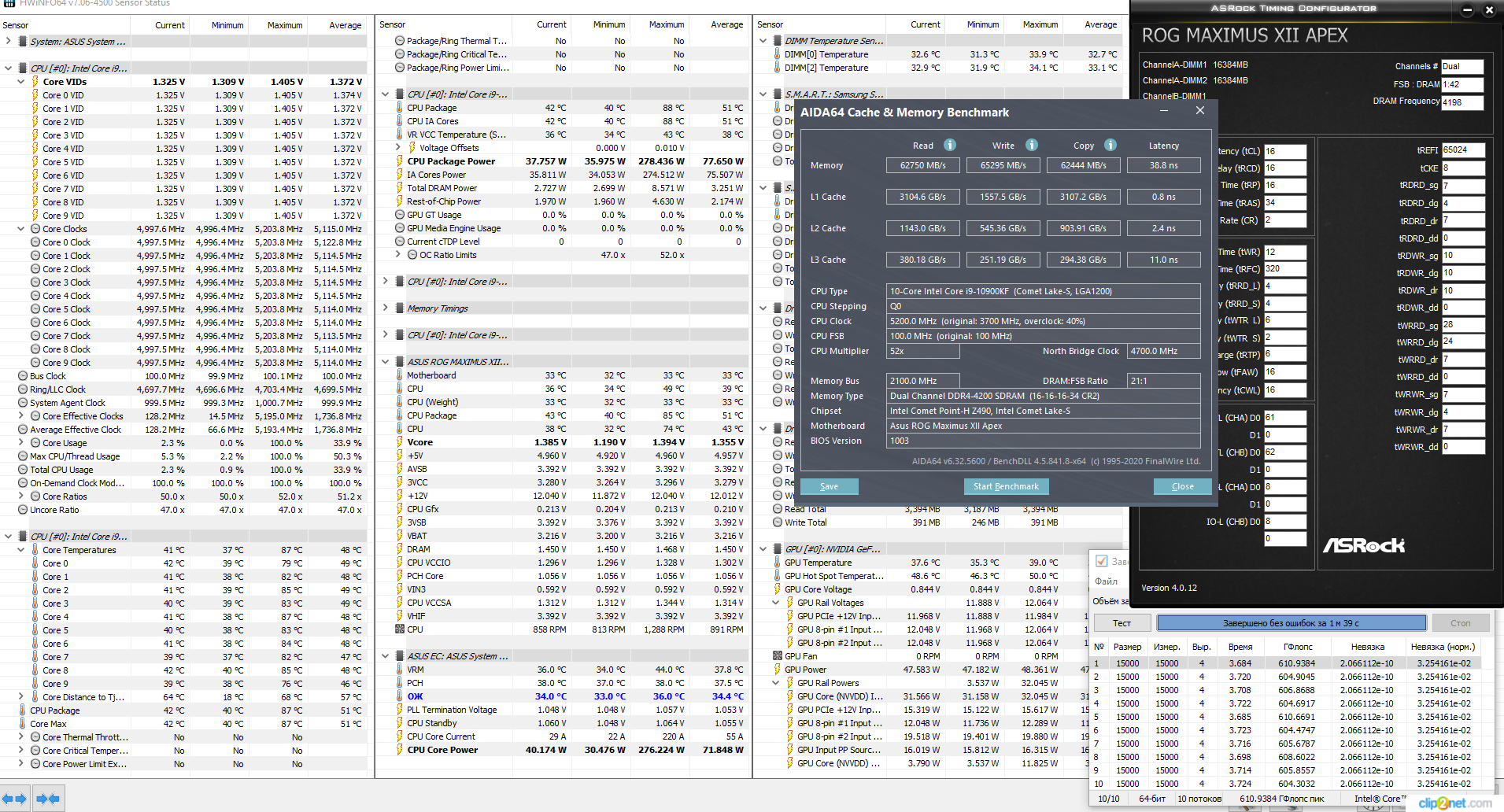This screenshot has width=1504, height=812.
Task: Toggle the checkbox above the Файл menu
Action: (x=1102, y=561)
